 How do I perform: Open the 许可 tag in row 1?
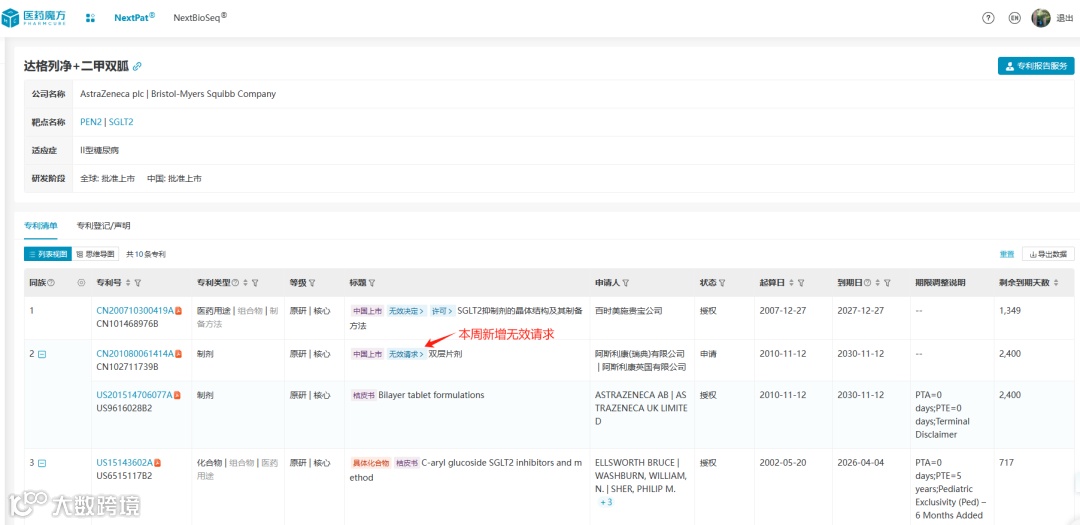coord(442,311)
